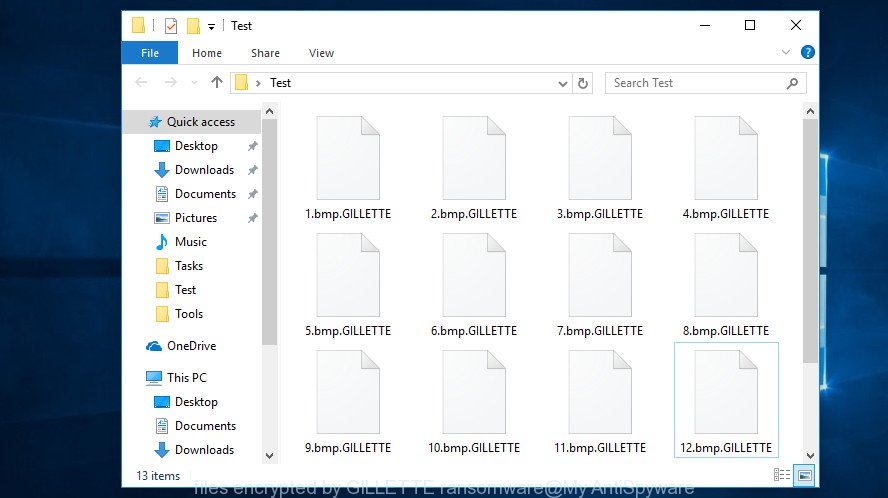This screenshot has width=888, height=498.
Task: Select file 11.bmp.GILLETTE
Action: click(x=600, y=402)
